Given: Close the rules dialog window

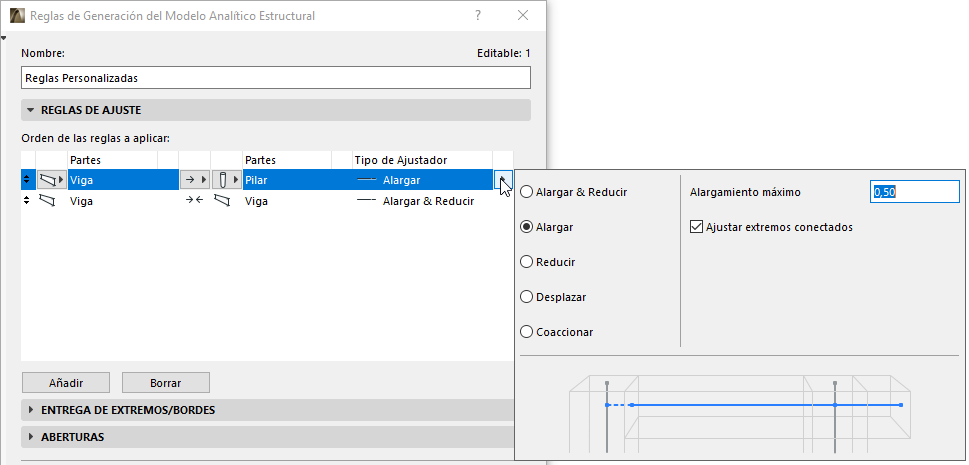Looking at the screenshot, I should (523, 15).
